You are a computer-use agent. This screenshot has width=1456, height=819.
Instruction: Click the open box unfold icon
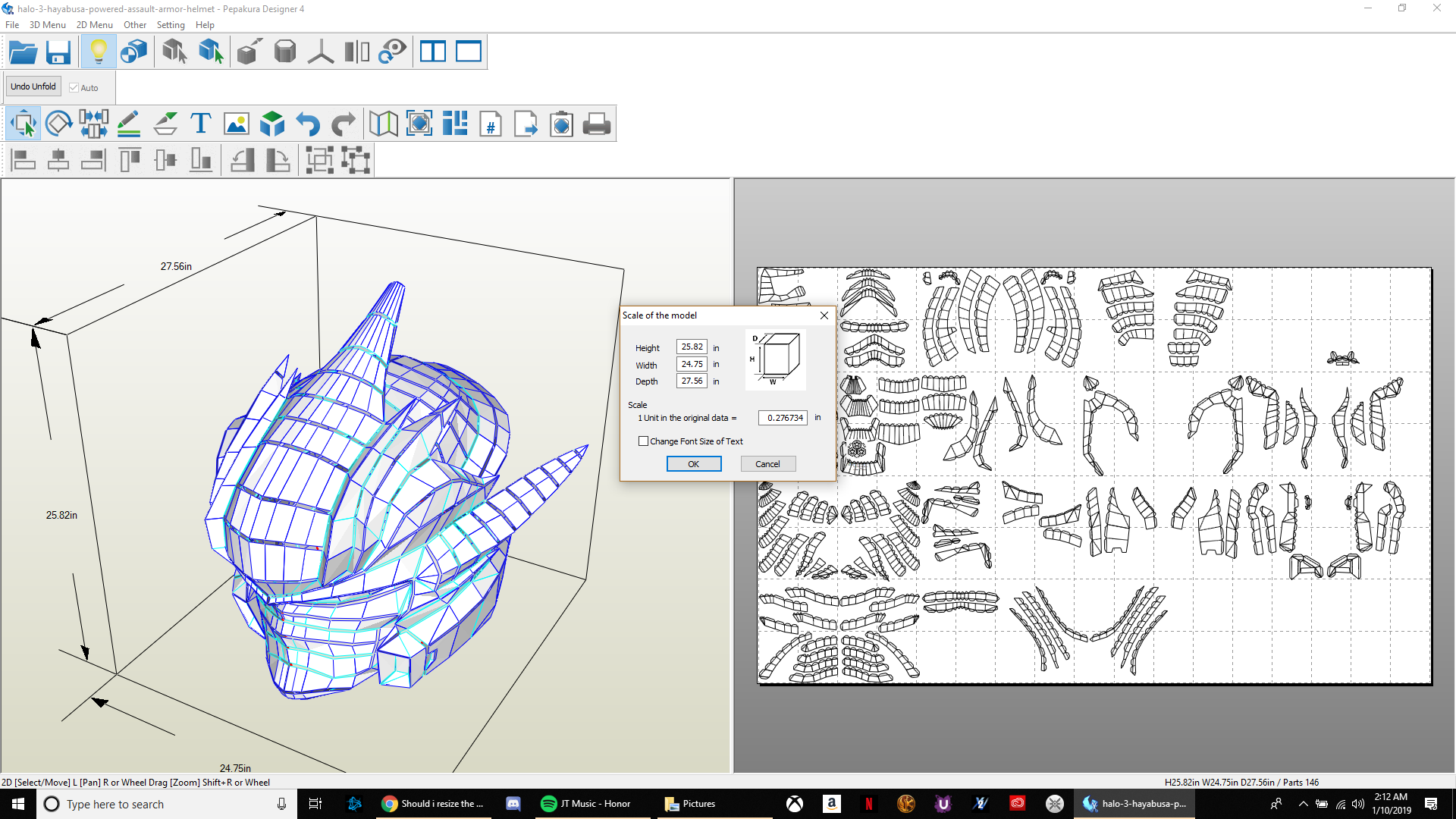click(249, 52)
